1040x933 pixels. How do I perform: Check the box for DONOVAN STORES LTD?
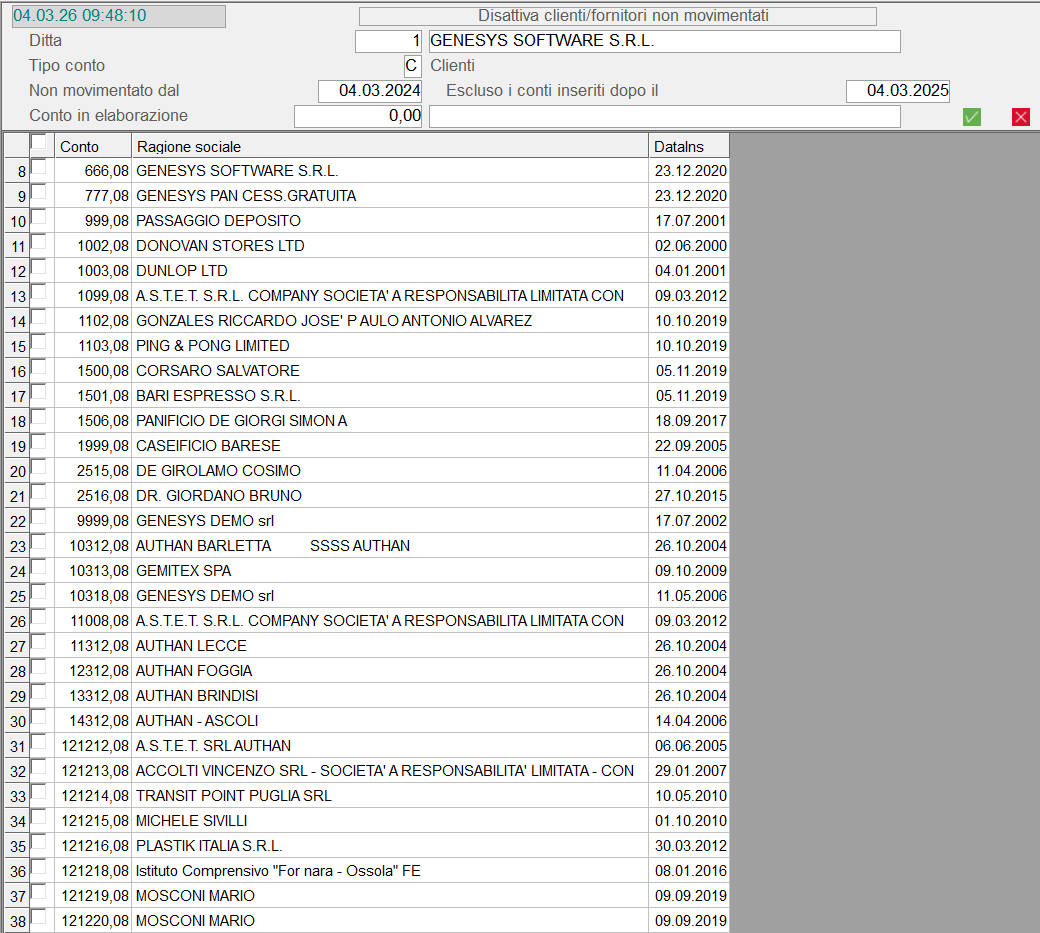pos(38,242)
